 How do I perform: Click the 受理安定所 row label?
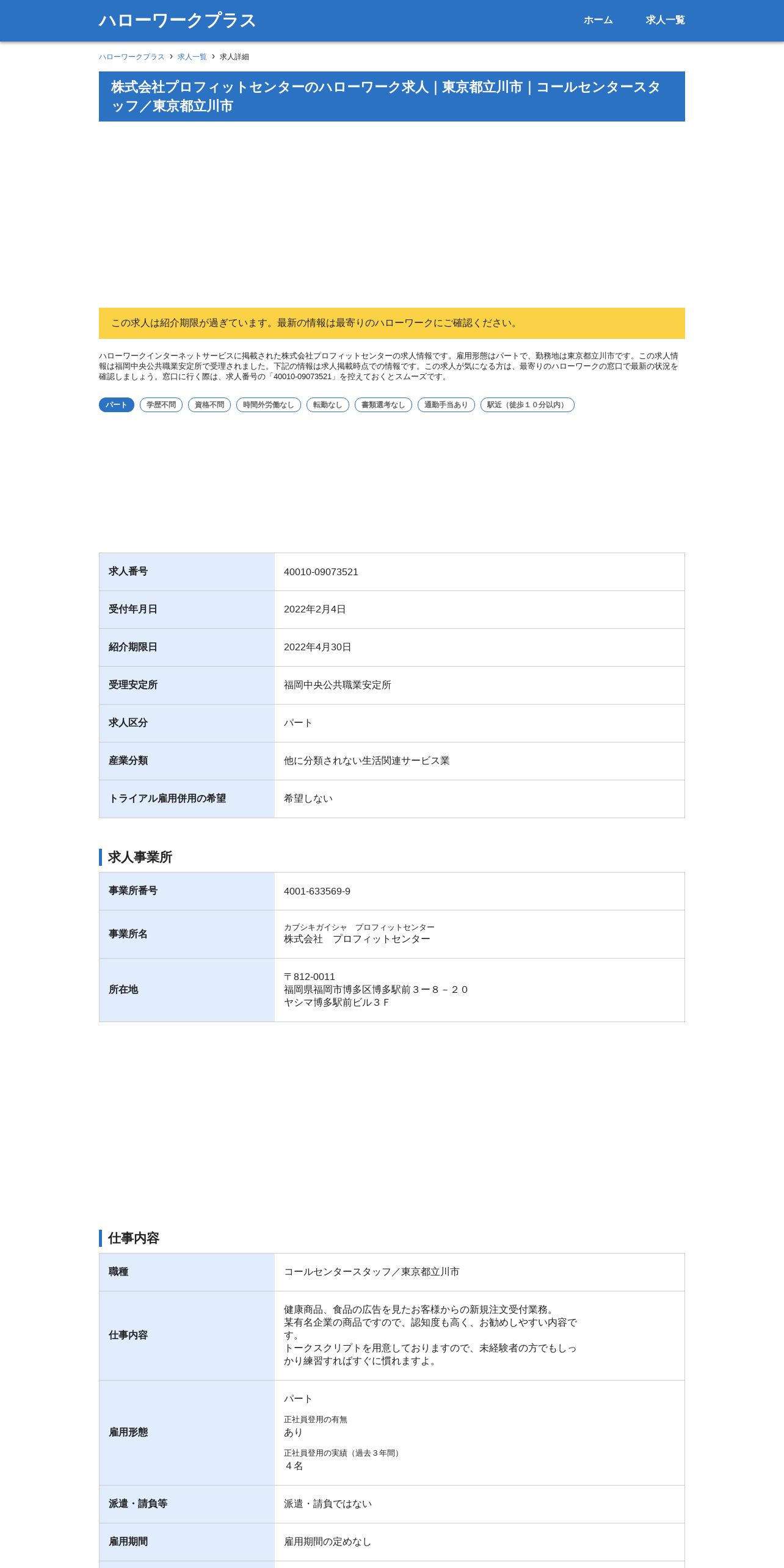(x=133, y=685)
